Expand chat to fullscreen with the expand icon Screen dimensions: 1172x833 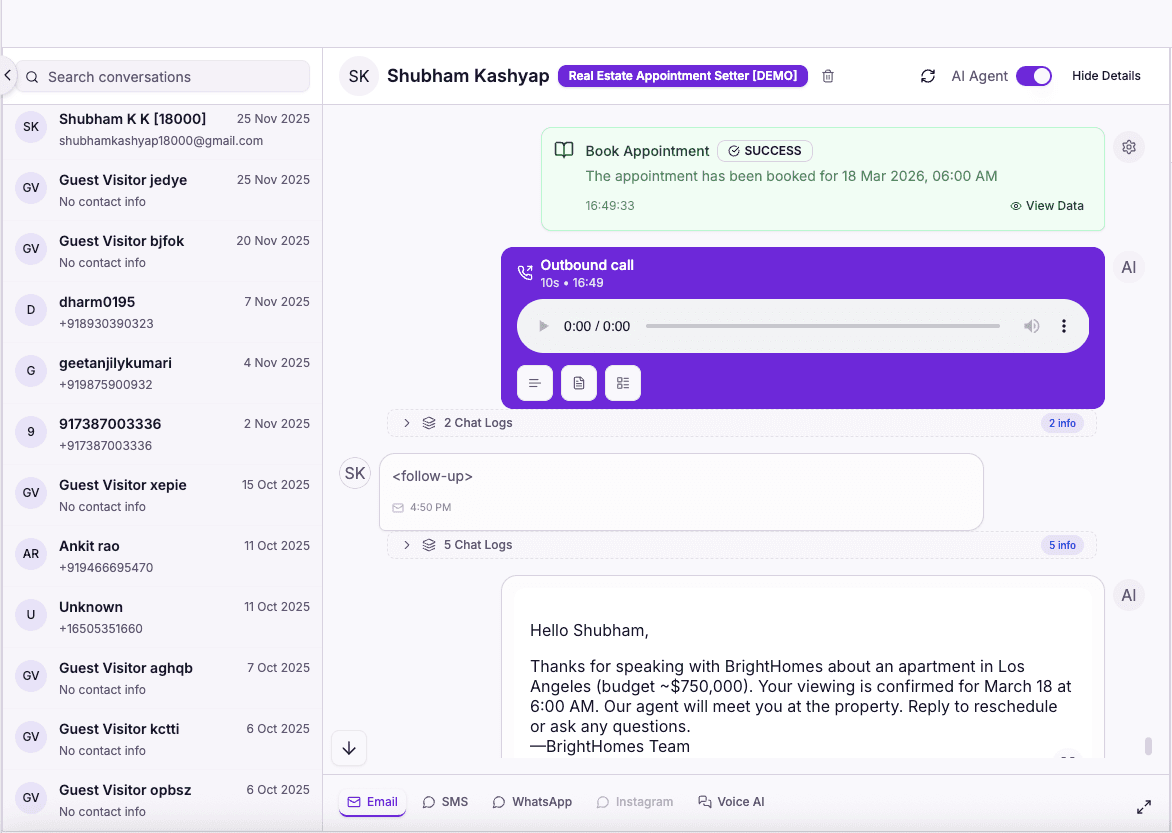(x=1144, y=805)
